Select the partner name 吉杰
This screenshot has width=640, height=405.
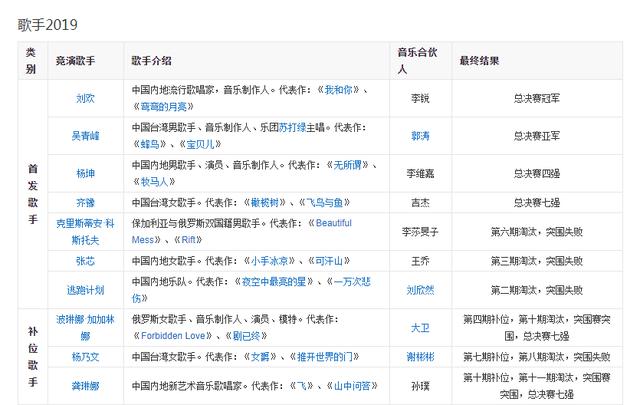[420, 202]
